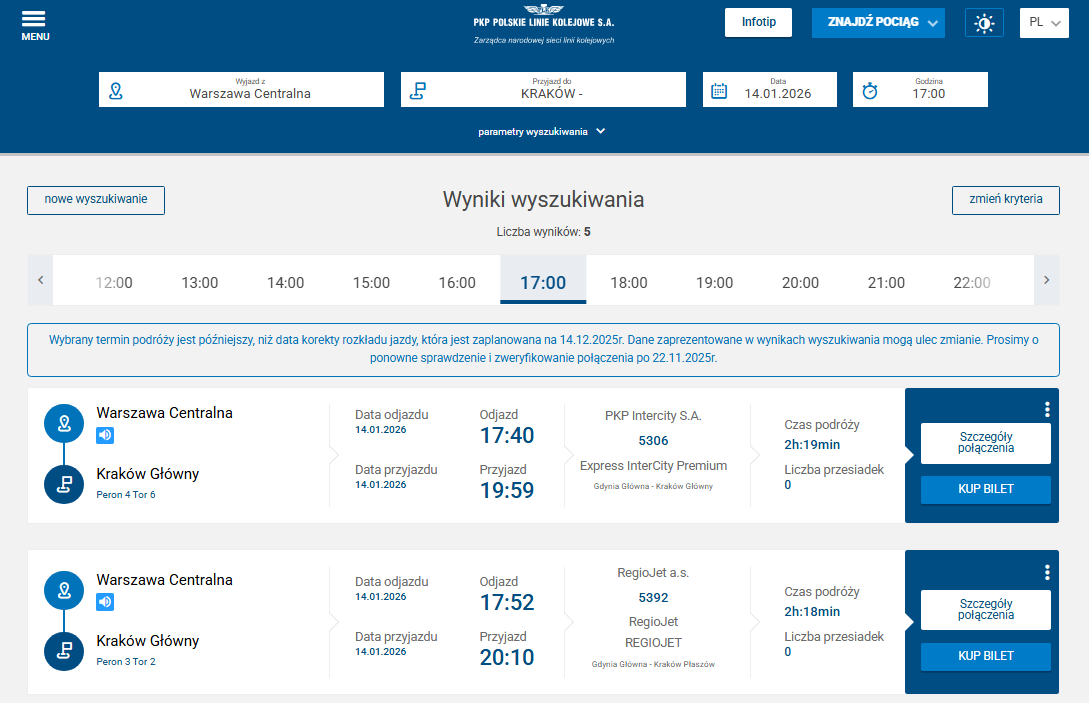Click departure station icon for train 5392
This screenshot has height=703, width=1089.
point(64,590)
